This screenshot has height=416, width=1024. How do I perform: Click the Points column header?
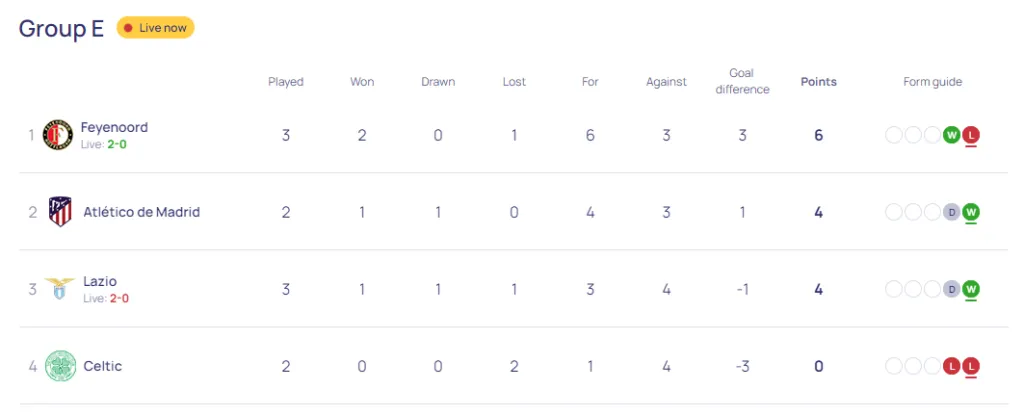coord(818,82)
